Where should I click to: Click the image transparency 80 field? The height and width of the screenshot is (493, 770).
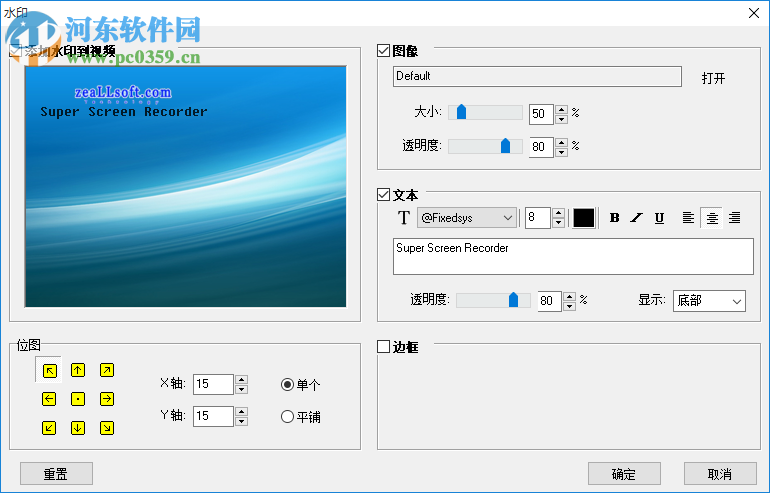(x=542, y=147)
